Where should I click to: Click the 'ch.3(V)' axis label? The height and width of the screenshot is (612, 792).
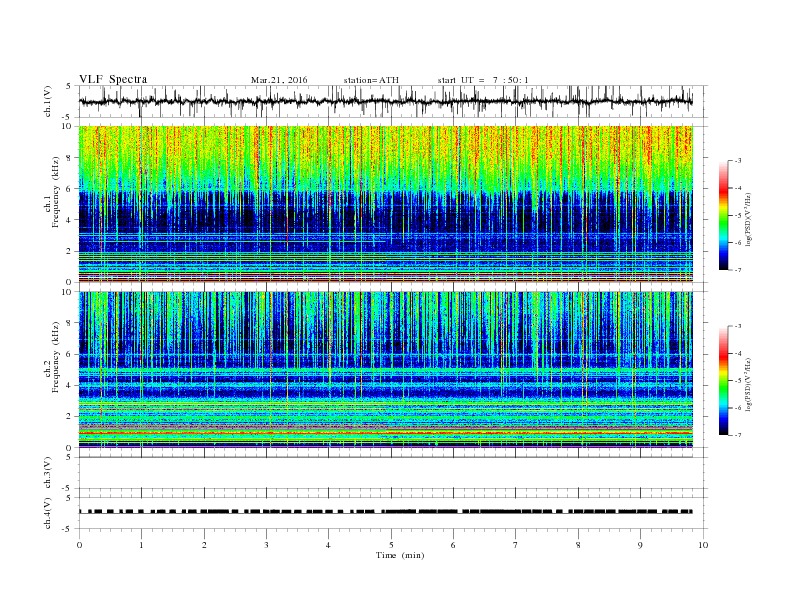click(48, 473)
